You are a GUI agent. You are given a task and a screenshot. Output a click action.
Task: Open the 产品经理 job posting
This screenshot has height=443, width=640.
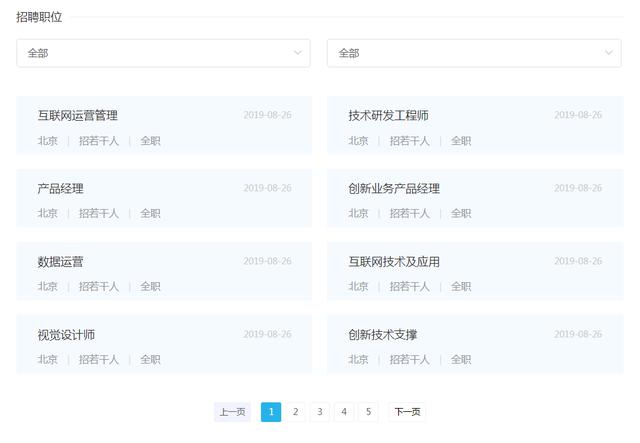61,189
